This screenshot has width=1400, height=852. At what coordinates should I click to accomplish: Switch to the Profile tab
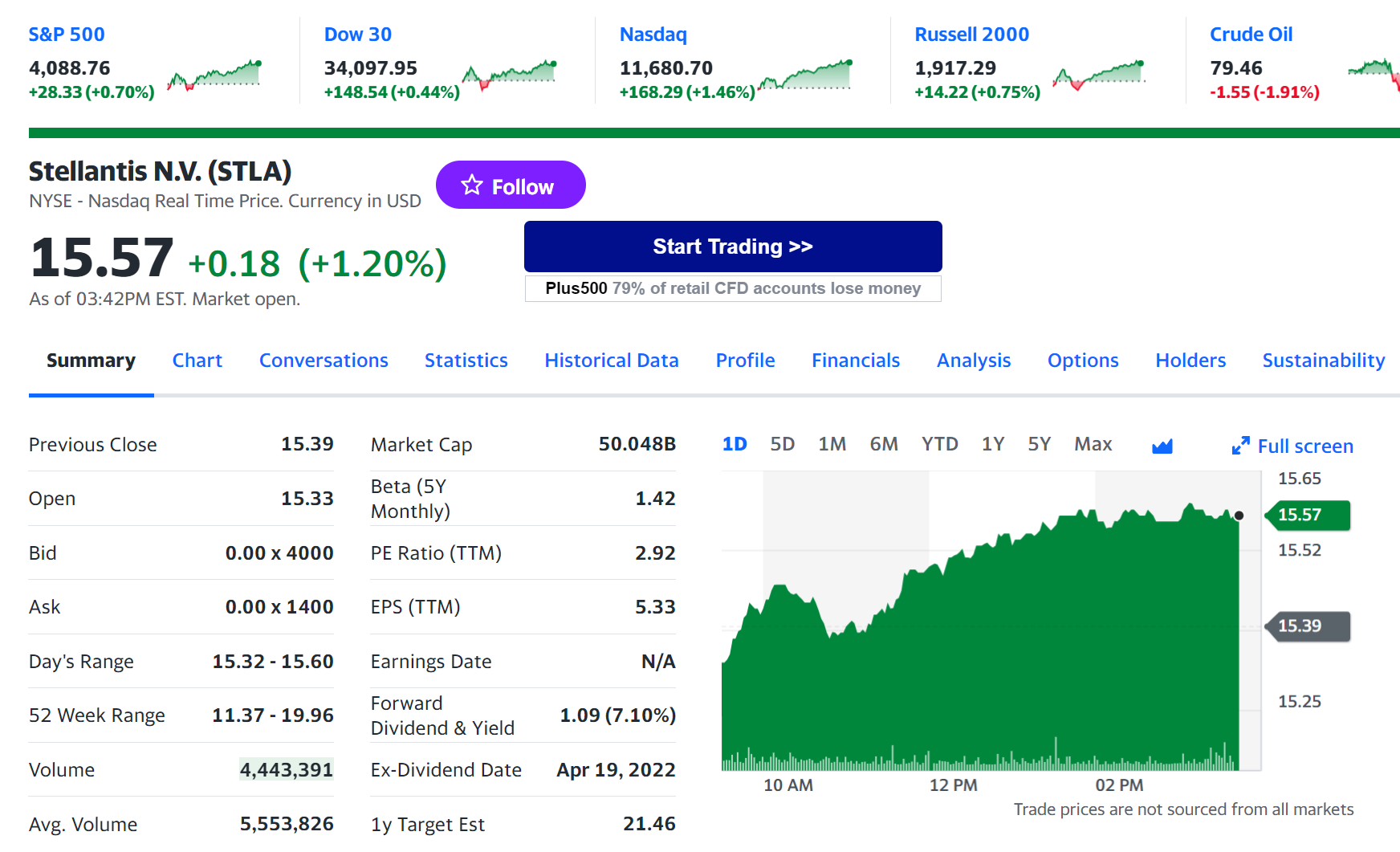point(745,361)
